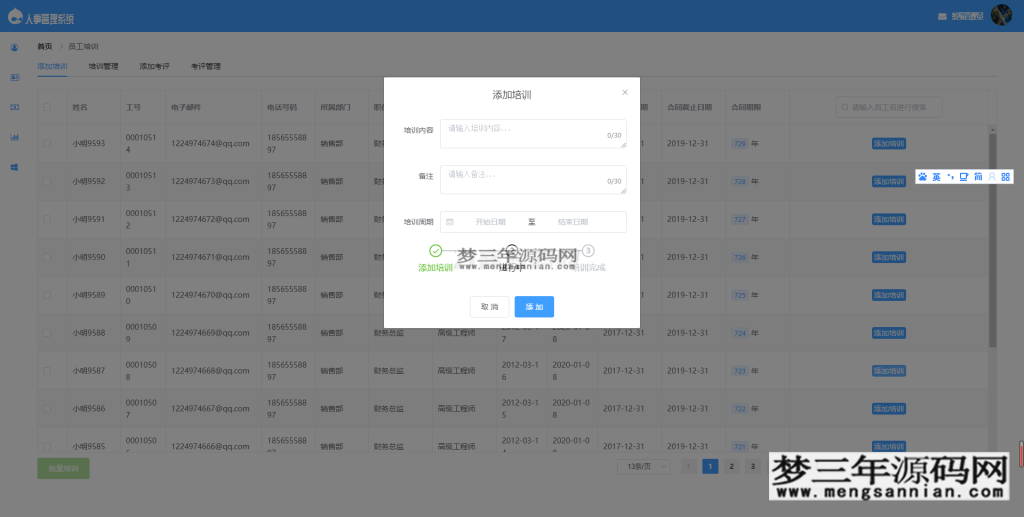Click the 开始日期 start date field
The image size is (1024, 517).
[x=490, y=222]
